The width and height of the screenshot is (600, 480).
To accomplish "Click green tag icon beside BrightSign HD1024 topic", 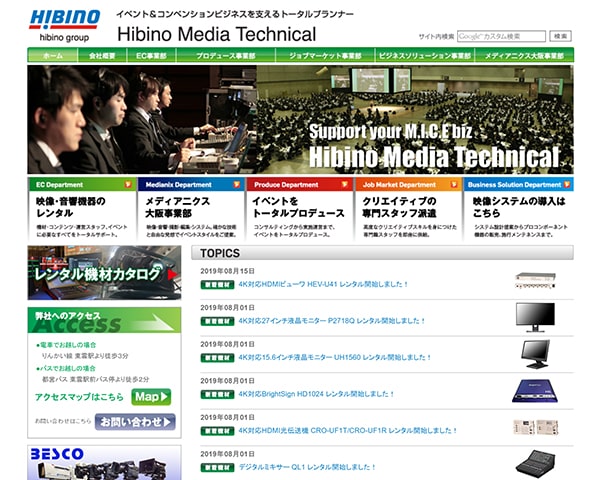I will [x=217, y=394].
